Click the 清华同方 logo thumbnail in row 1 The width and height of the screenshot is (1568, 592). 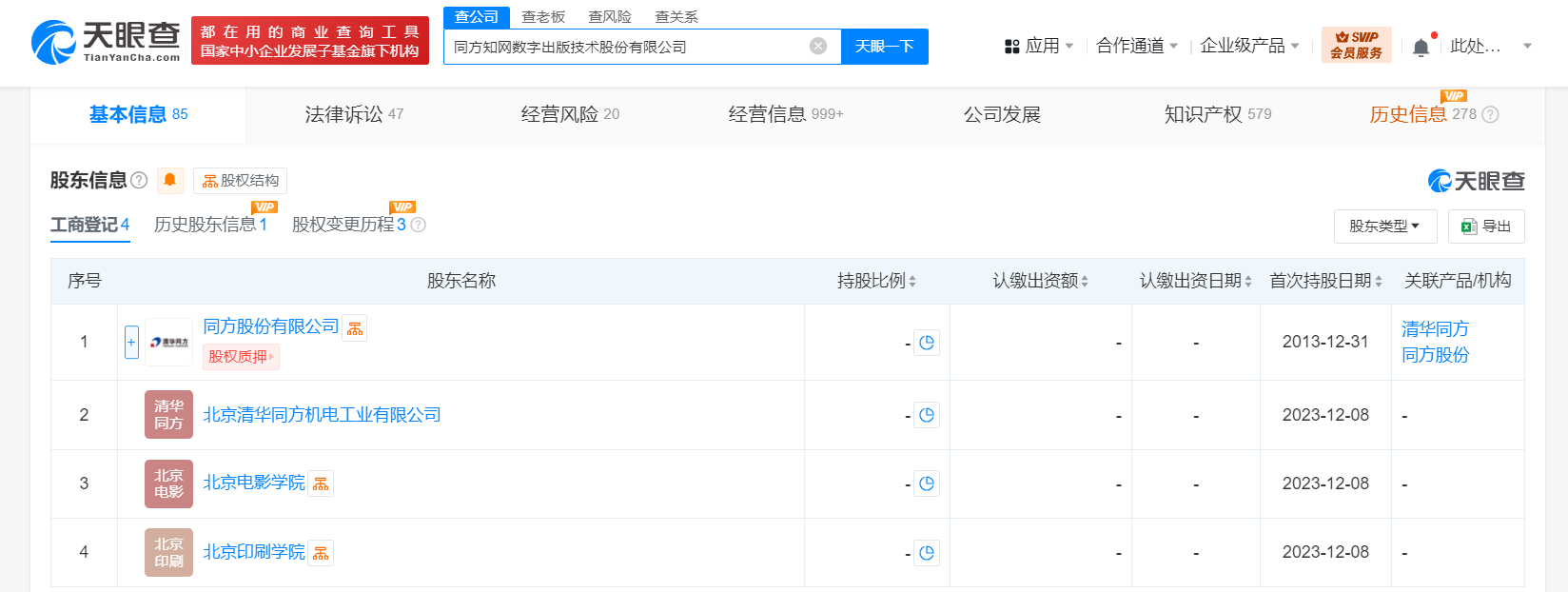pos(169,343)
